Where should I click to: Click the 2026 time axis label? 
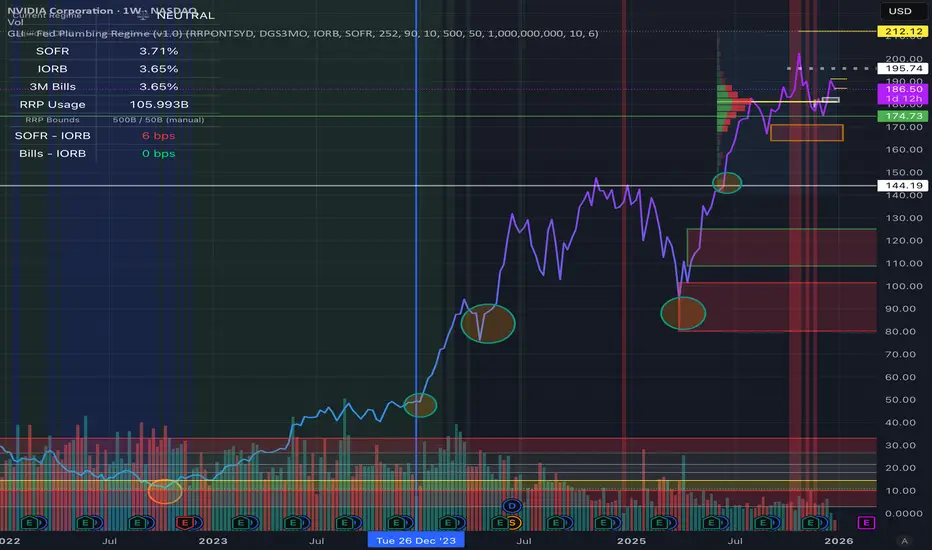(x=839, y=540)
